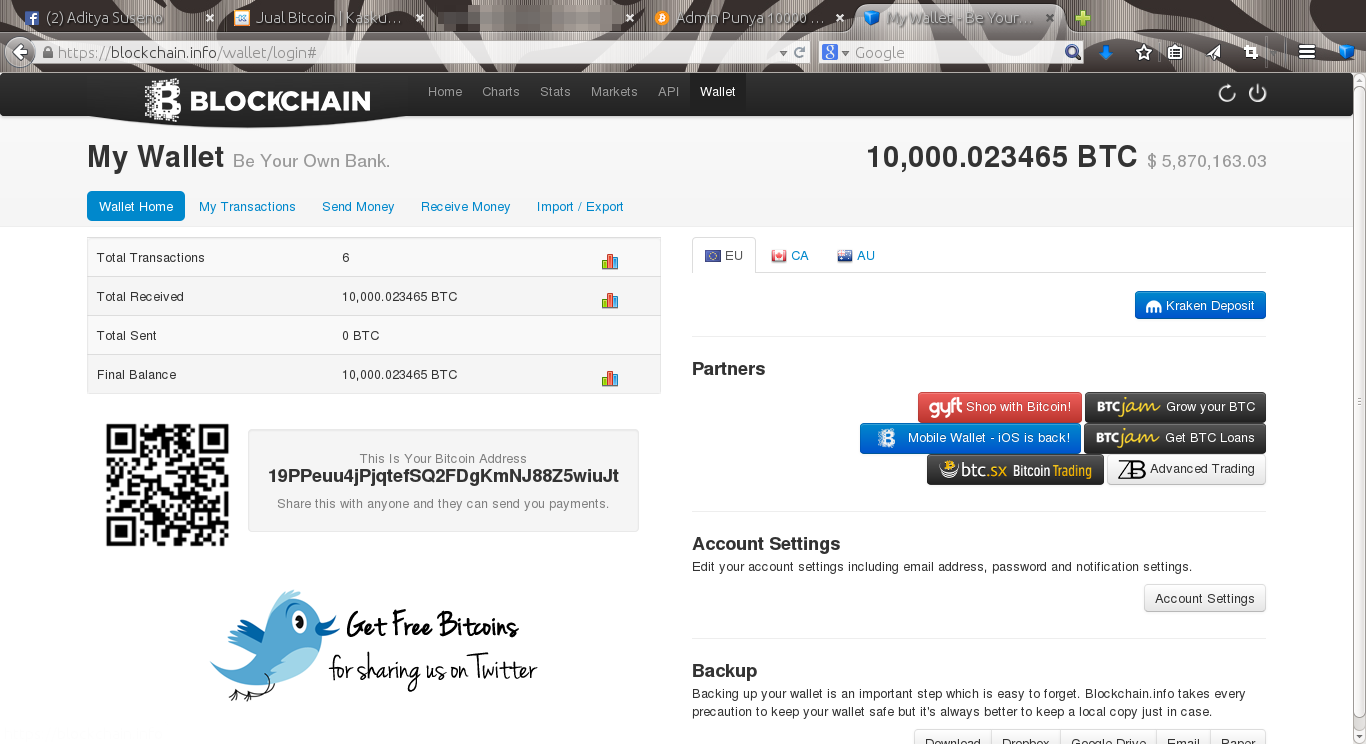The image size is (1366, 744).
Task: Select the Wallet menu item
Action: 718,92
